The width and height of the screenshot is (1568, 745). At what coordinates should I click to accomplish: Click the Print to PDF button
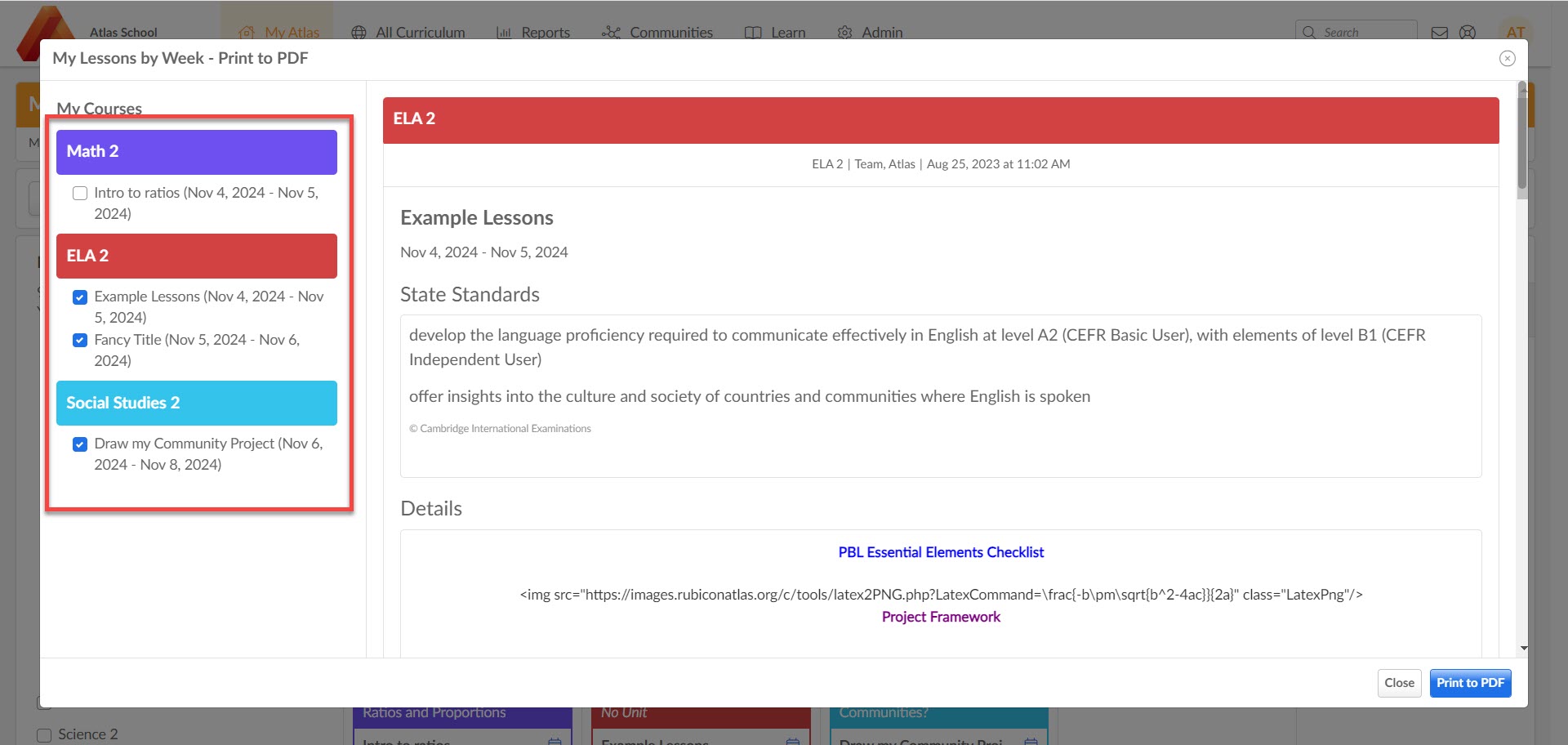pyautogui.click(x=1470, y=683)
